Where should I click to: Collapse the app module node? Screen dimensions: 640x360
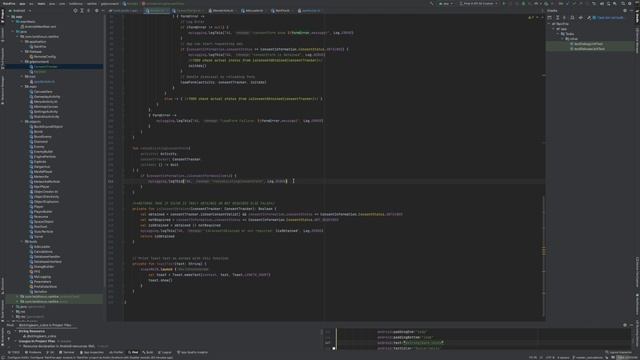pyautogui.click(x=9, y=17)
